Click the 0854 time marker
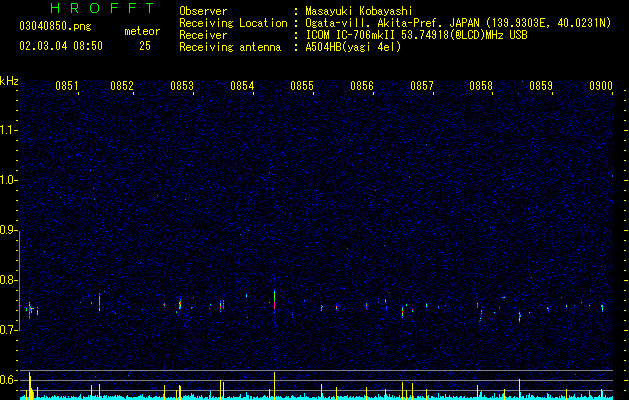Viewport: 629px width, 400px height. [242, 86]
